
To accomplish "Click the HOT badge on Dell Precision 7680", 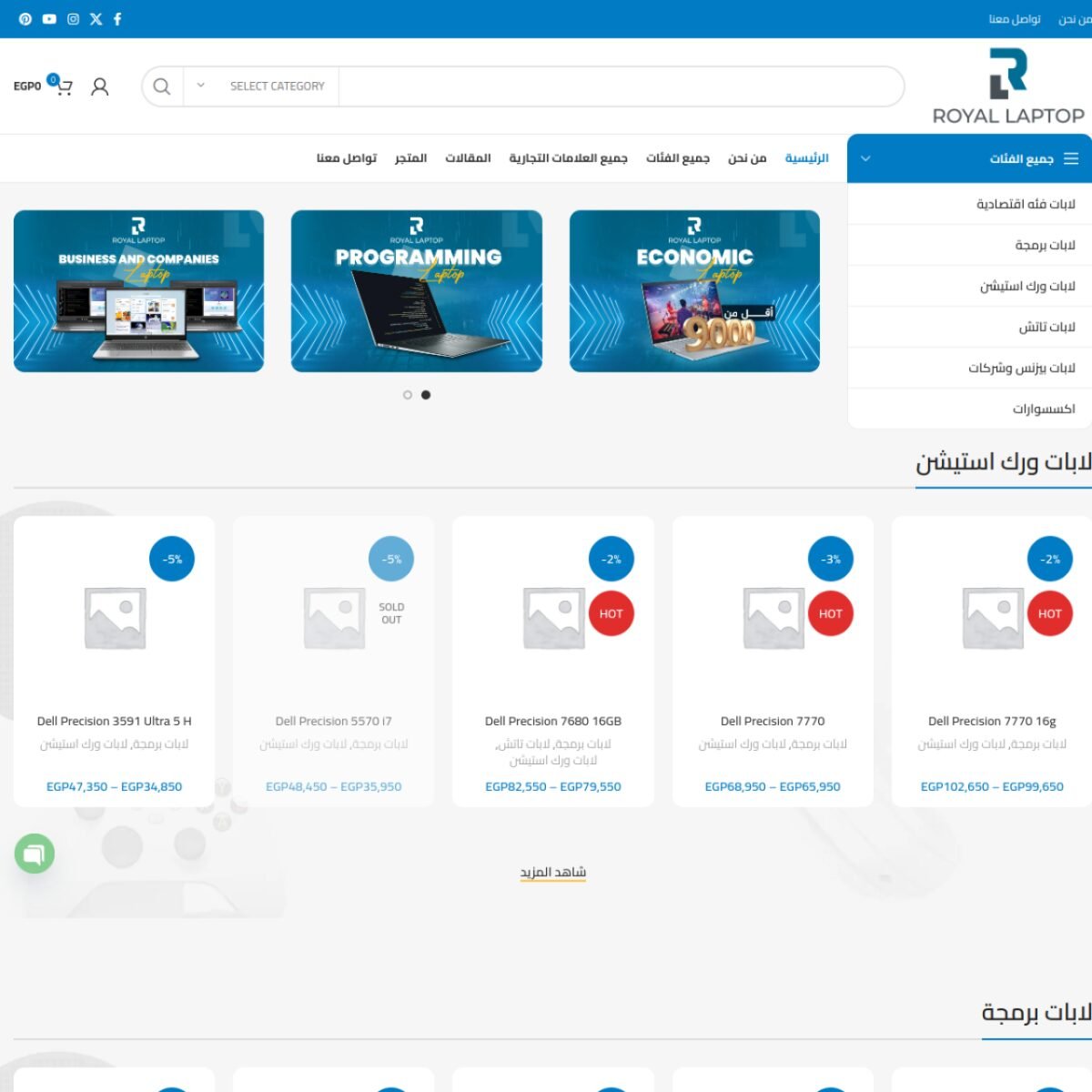I will click(612, 614).
